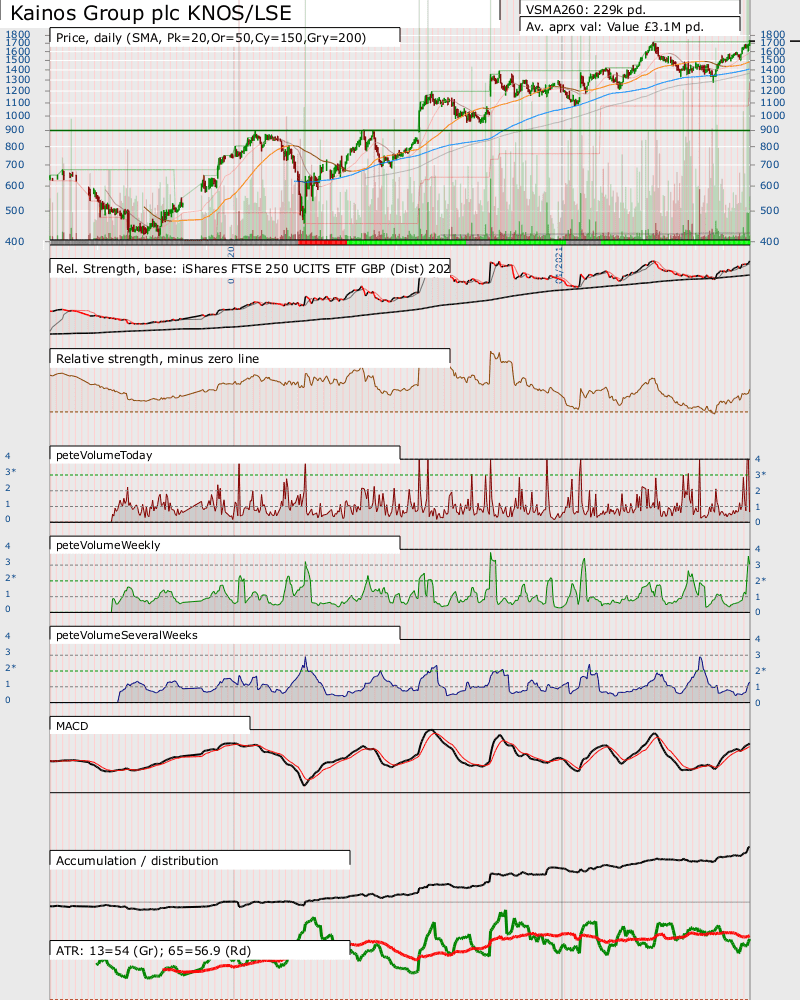Select the Accumulation / distribution label
800x1000 pixels.
click(x=137, y=860)
